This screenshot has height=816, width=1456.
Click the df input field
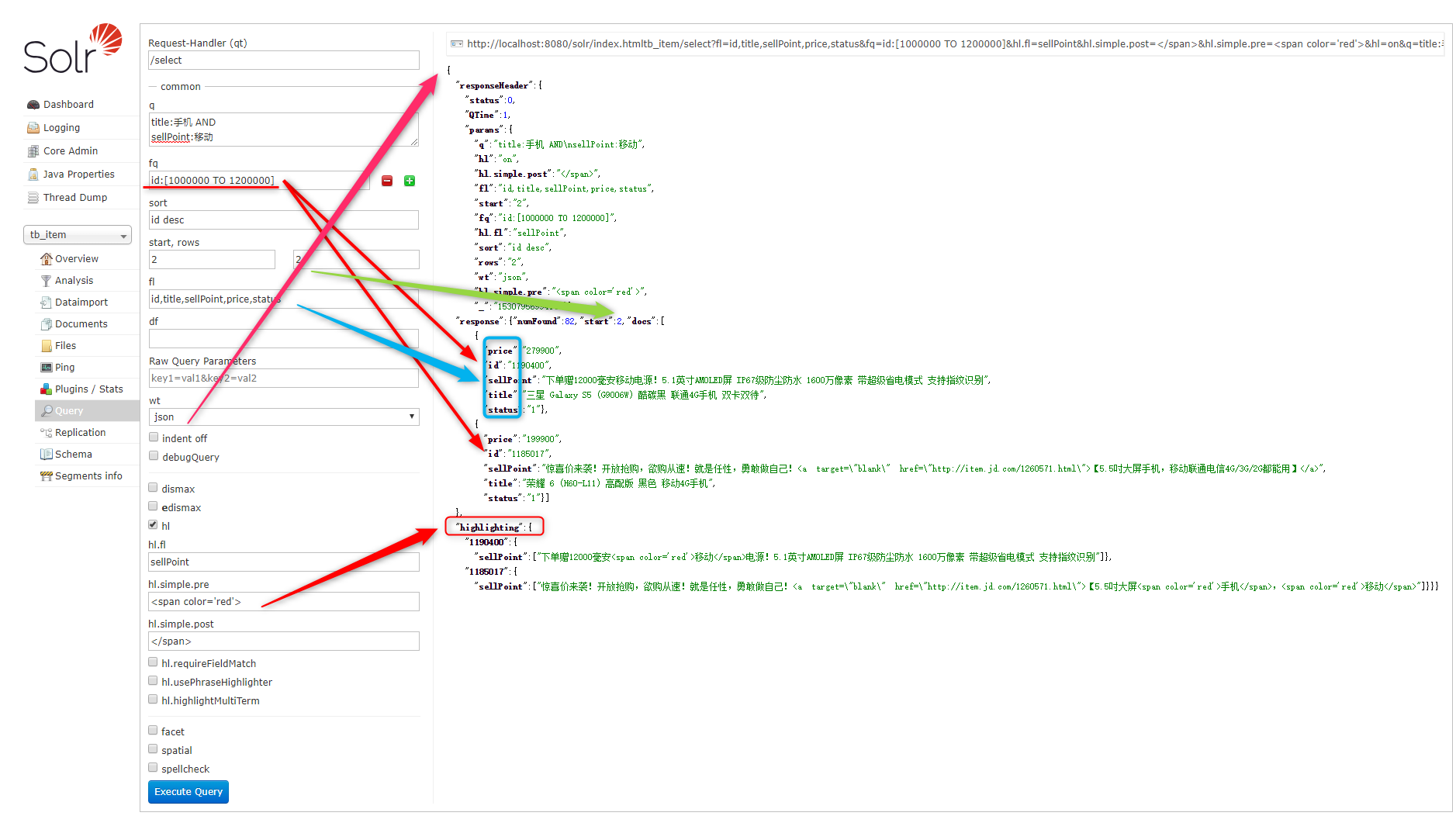tap(284, 339)
